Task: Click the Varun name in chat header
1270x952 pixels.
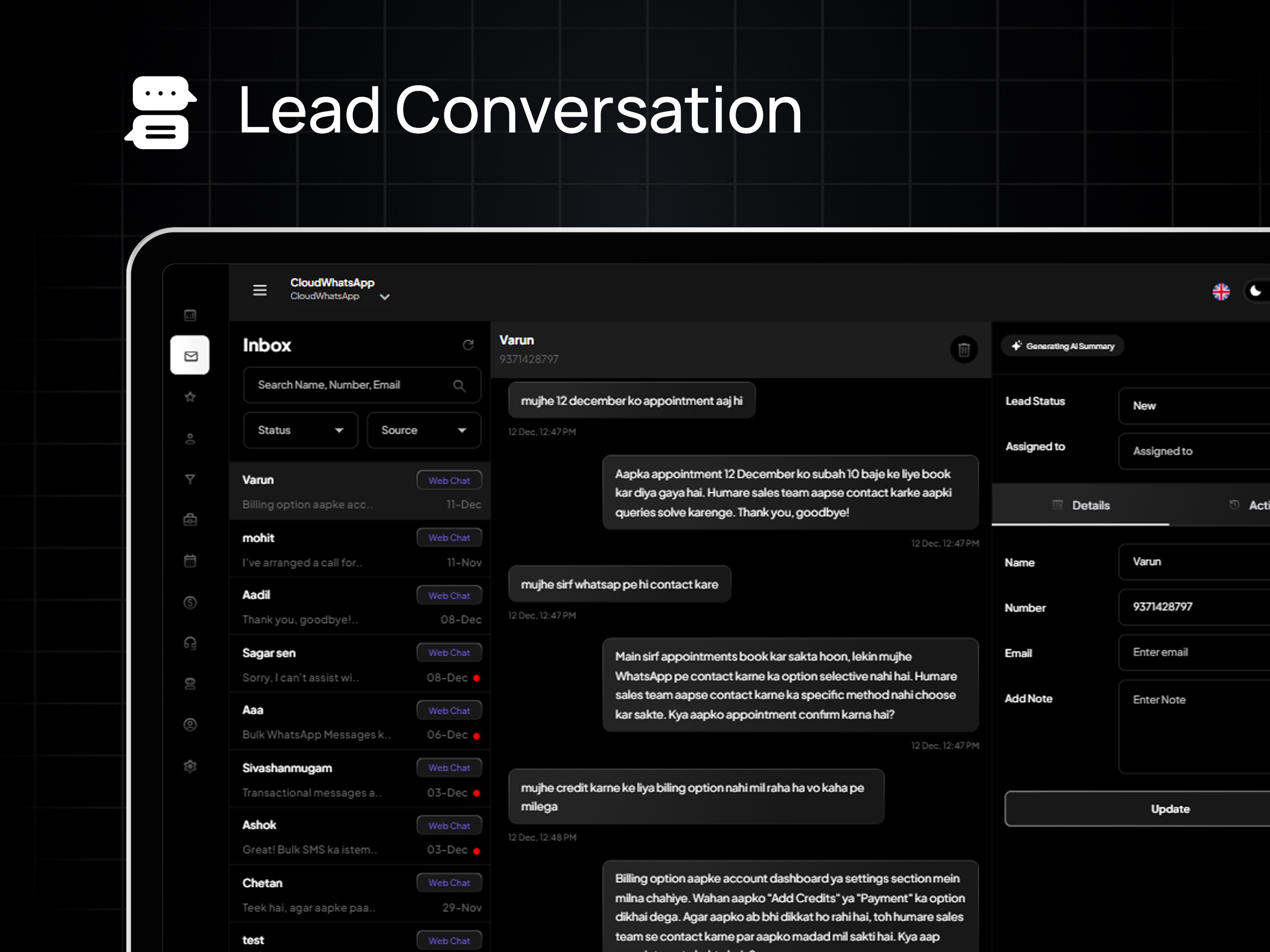Action: point(517,340)
